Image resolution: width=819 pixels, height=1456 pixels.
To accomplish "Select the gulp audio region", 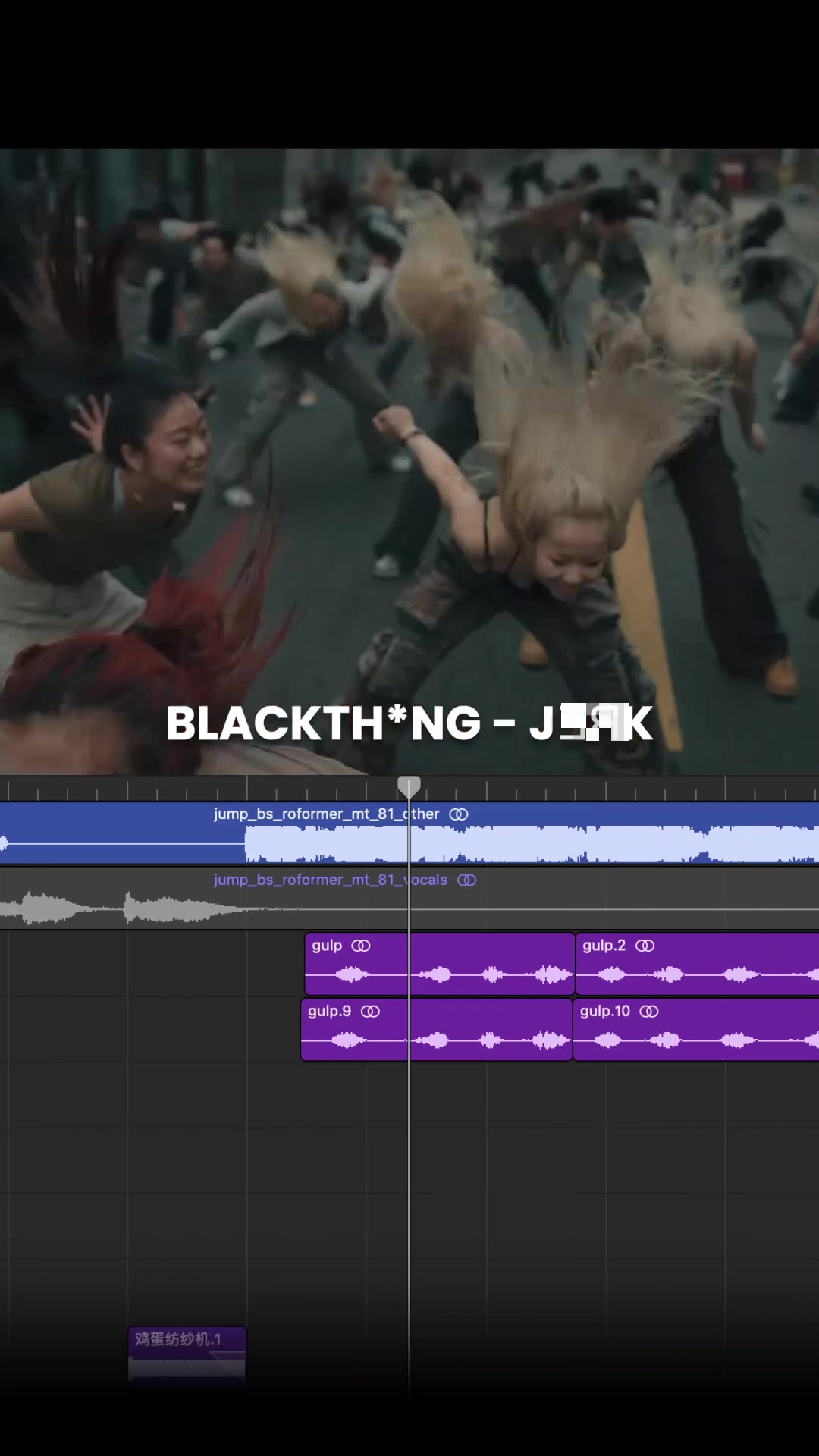I will [440, 964].
